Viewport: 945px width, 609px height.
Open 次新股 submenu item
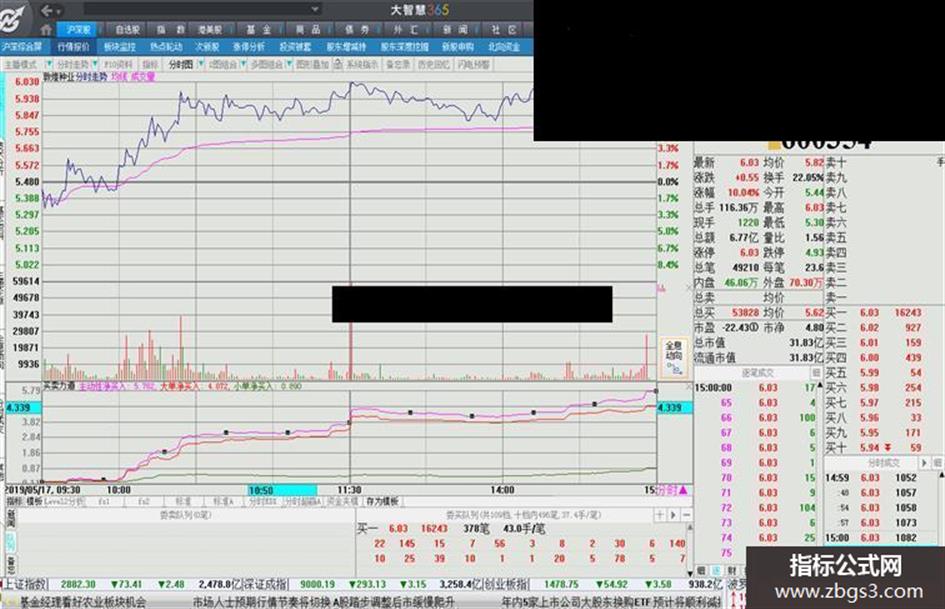pos(207,46)
